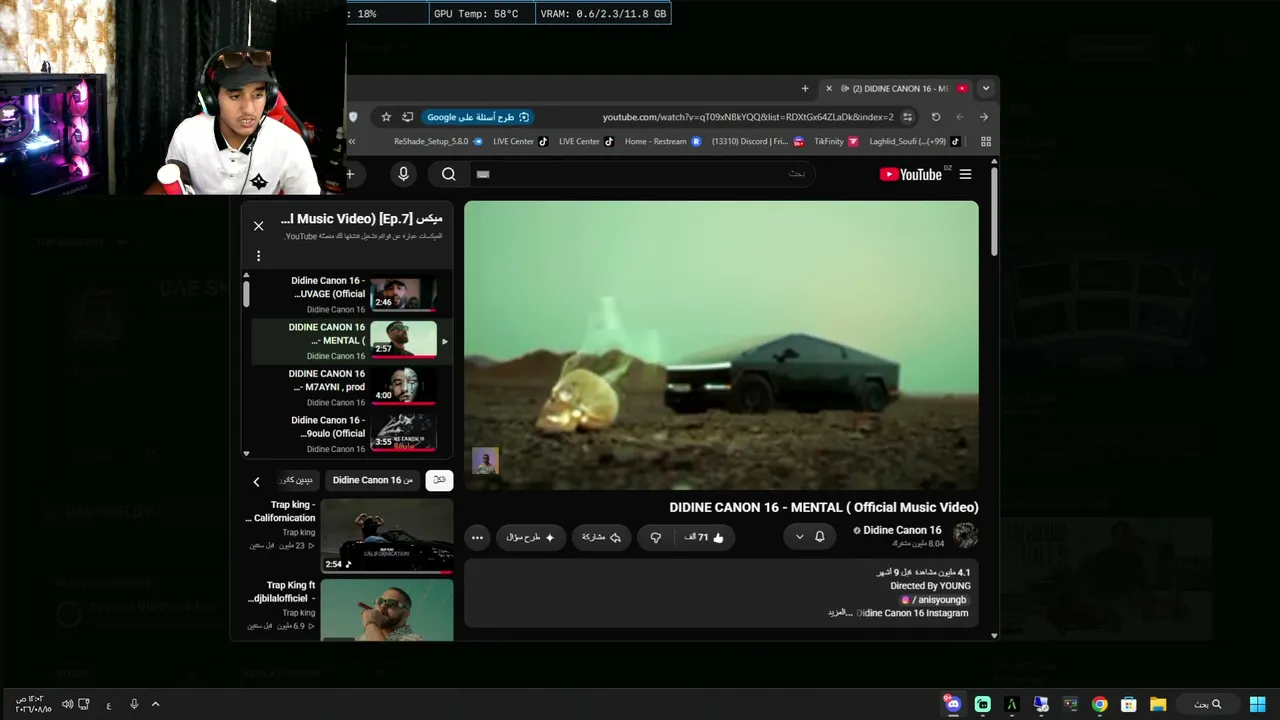Like the video with the thumbs up
Image resolution: width=1280 pixels, height=720 pixels.
pyautogui.click(x=704, y=537)
